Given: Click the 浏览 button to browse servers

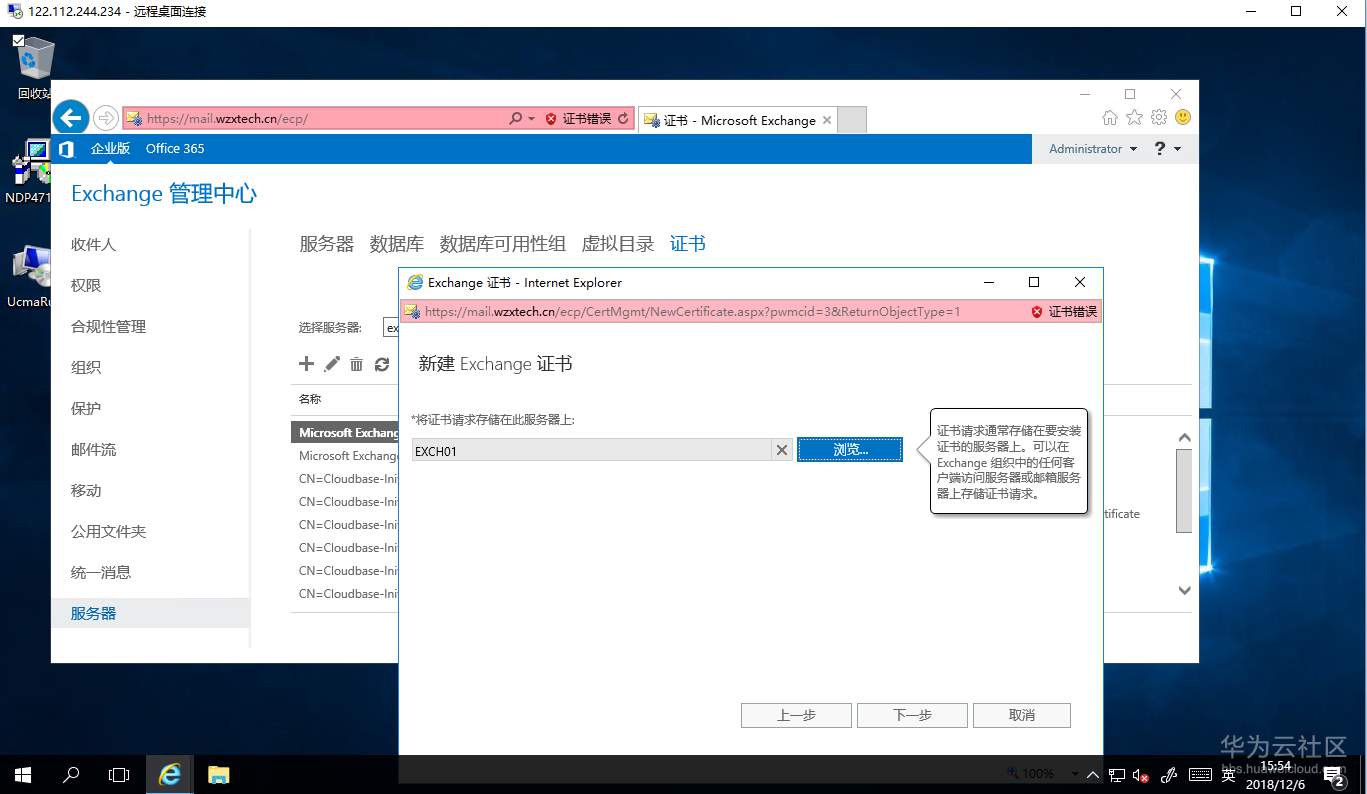Looking at the screenshot, I should pyautogui.click(x=849, y=449).
